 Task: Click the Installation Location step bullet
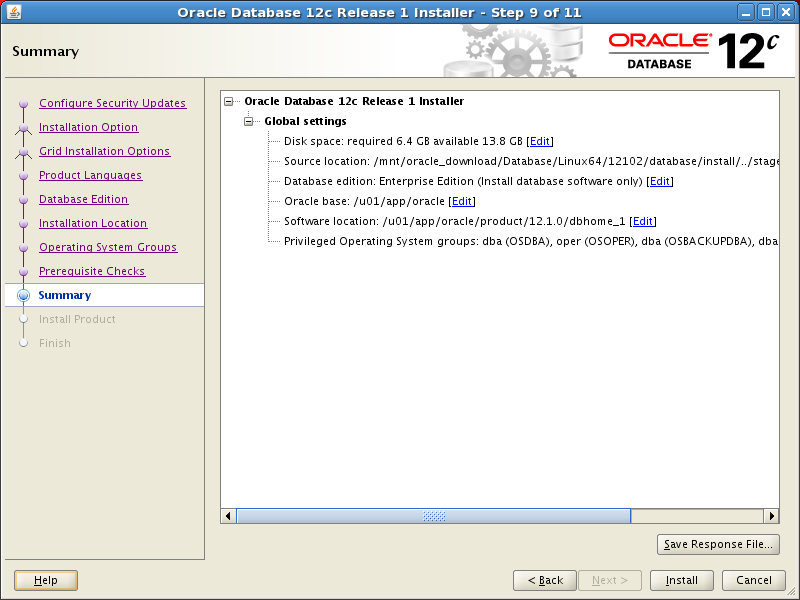pyautogui.click(x=23, y=223)
